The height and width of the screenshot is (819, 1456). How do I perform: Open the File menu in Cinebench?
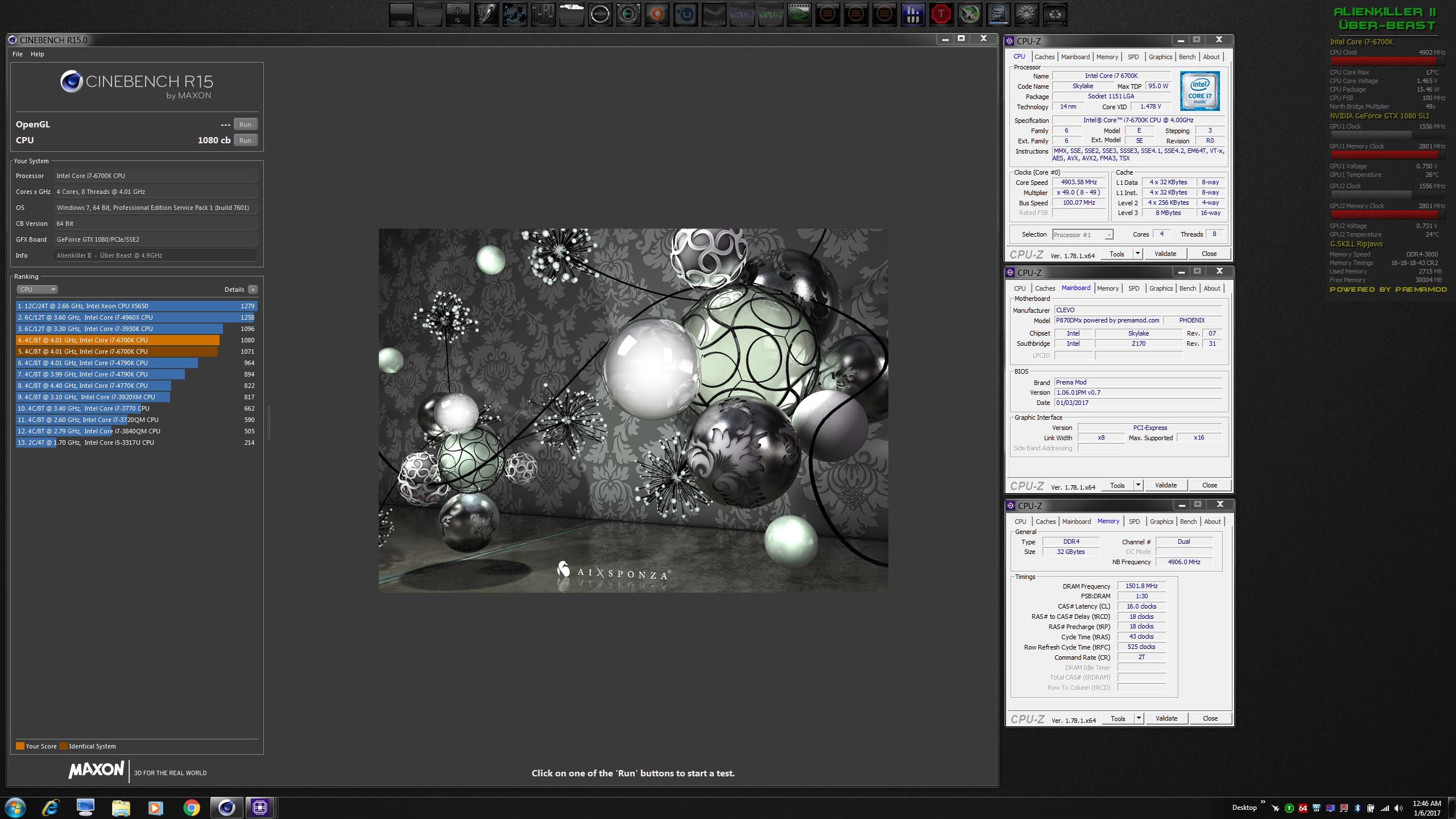click(x=18, y=54)
